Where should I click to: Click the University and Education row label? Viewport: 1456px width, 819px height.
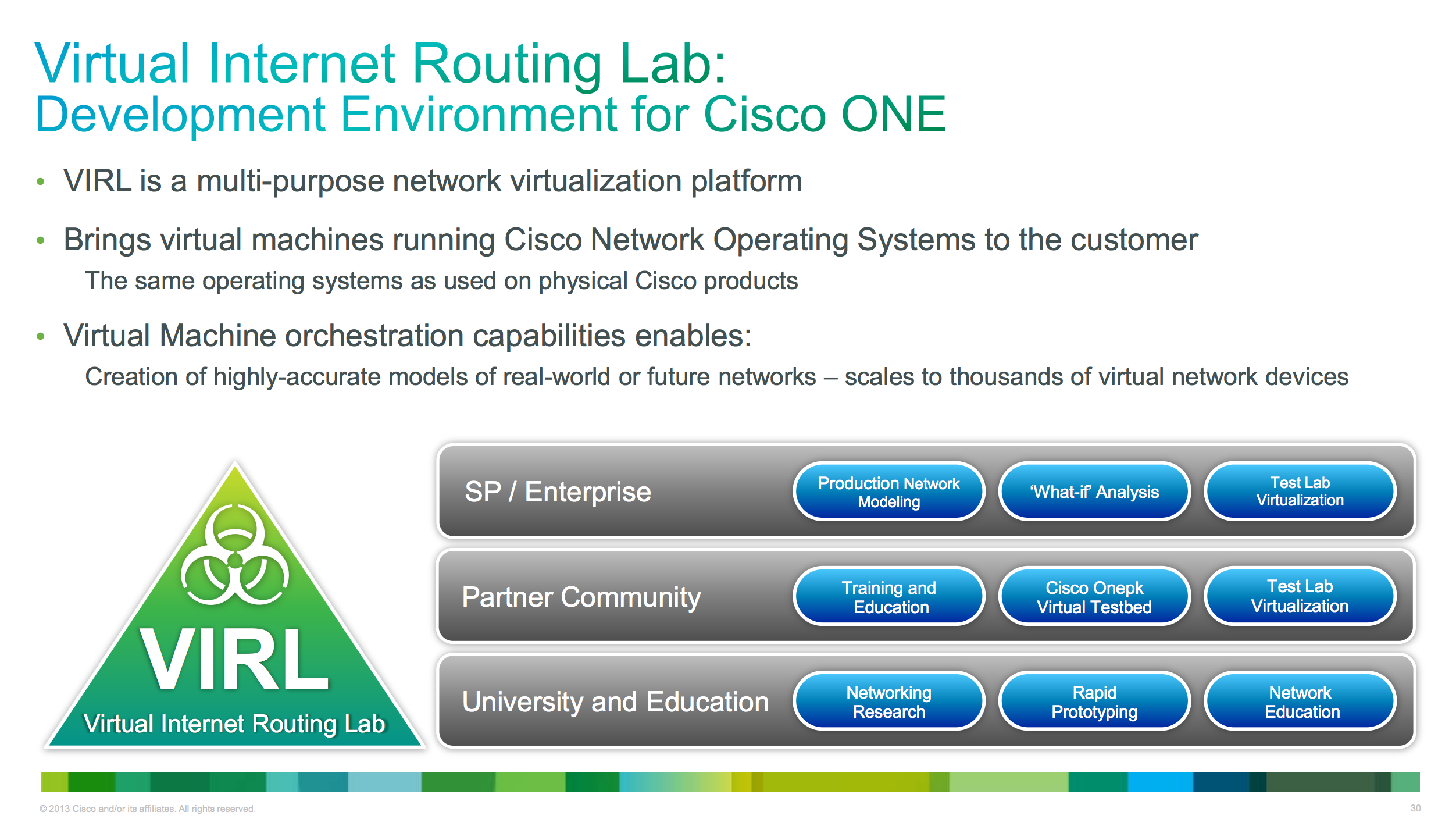(615, 702)
